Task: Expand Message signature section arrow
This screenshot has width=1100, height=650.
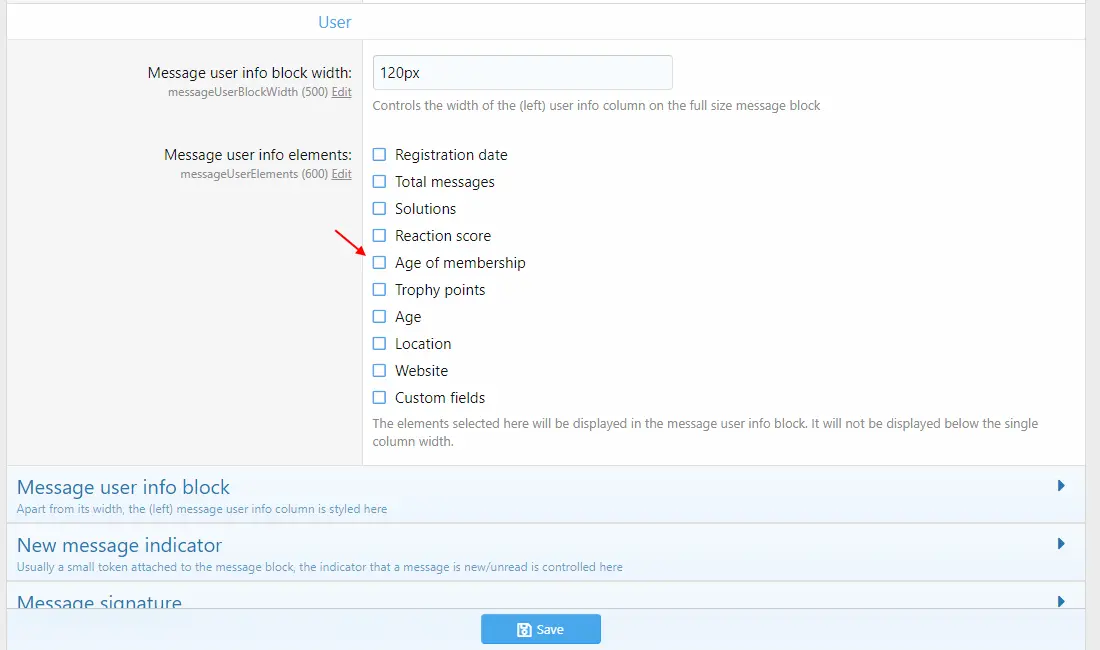Action: [1061, 602]
